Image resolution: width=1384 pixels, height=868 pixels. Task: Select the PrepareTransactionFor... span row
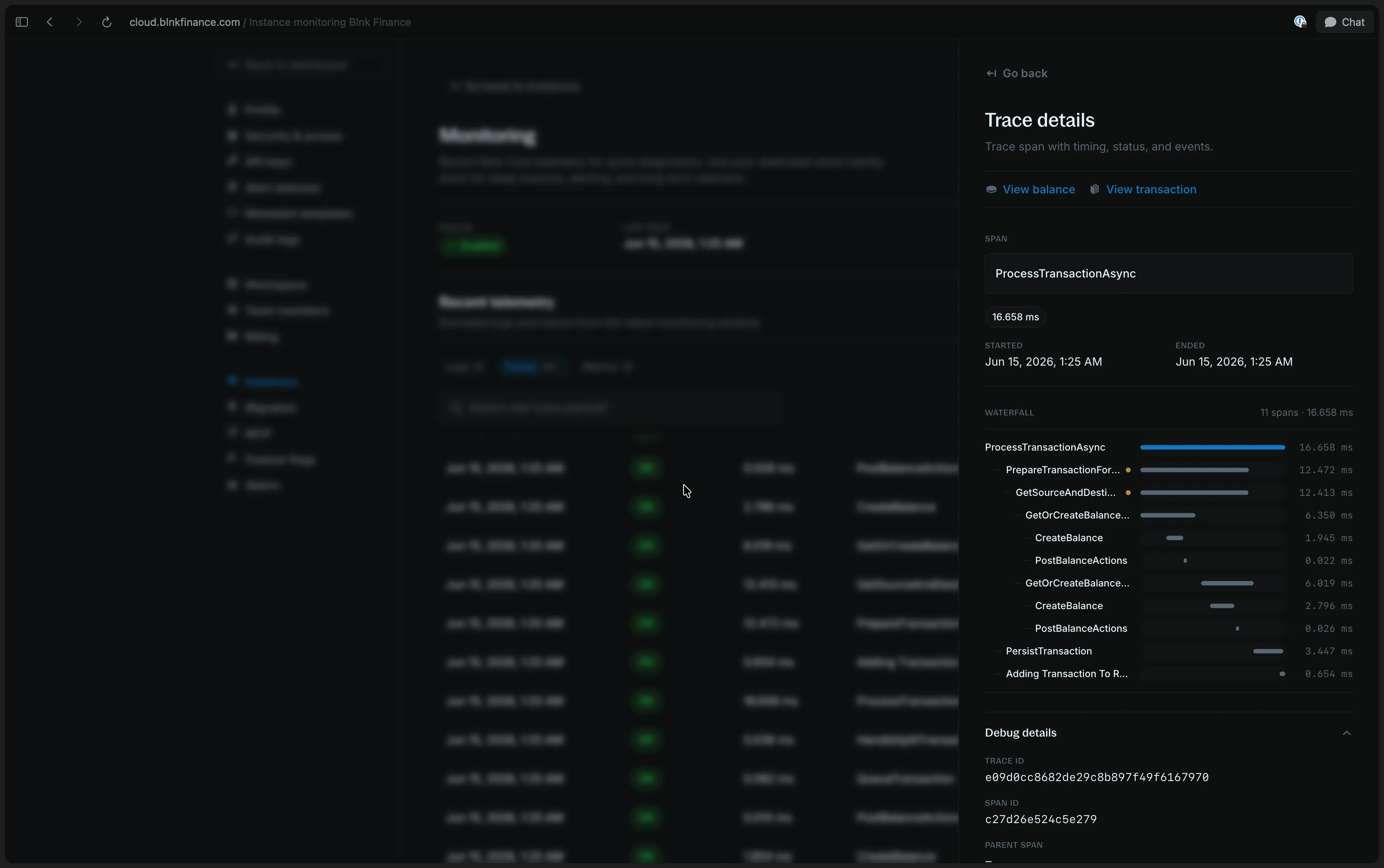coord(1169,470)
